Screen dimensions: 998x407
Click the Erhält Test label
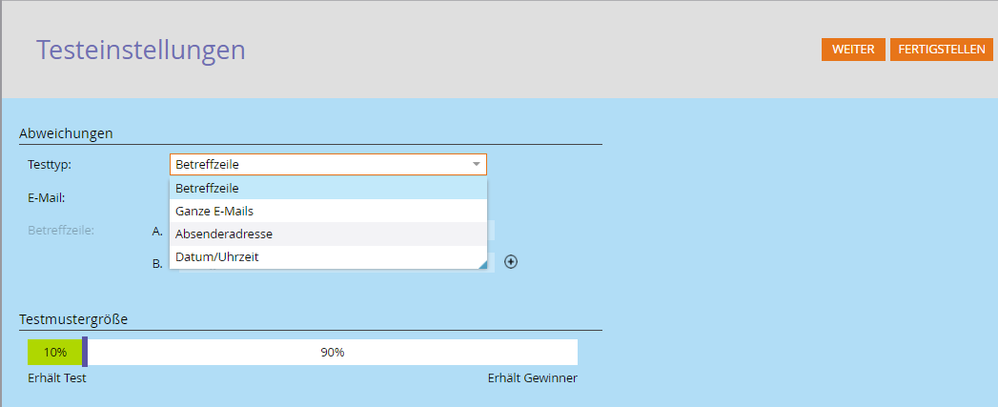coord(57,377)
